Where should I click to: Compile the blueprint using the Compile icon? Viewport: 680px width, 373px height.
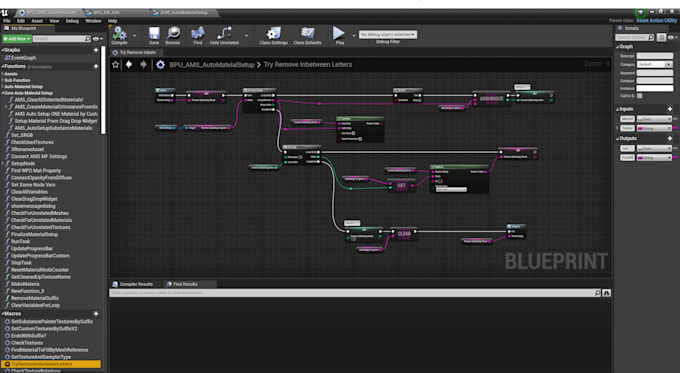(119, 34)
